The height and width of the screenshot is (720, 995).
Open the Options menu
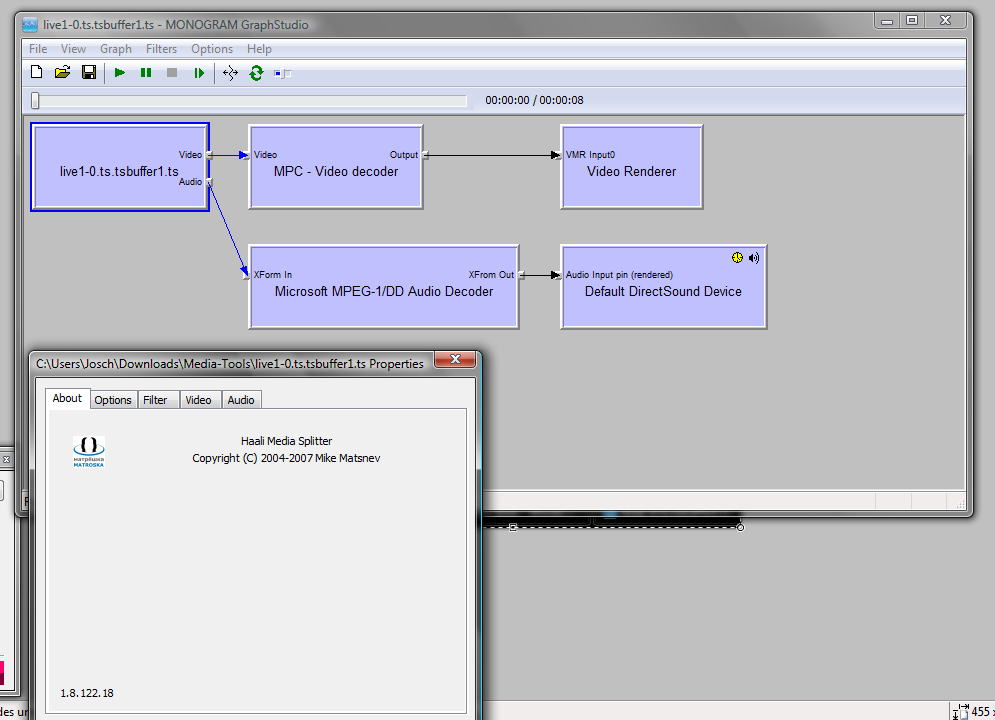coord(212,49)
